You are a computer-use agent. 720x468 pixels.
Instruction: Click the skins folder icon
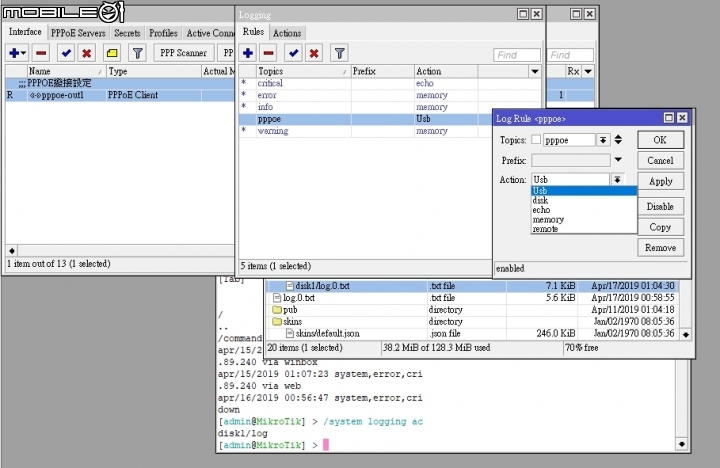click(277, 321)
